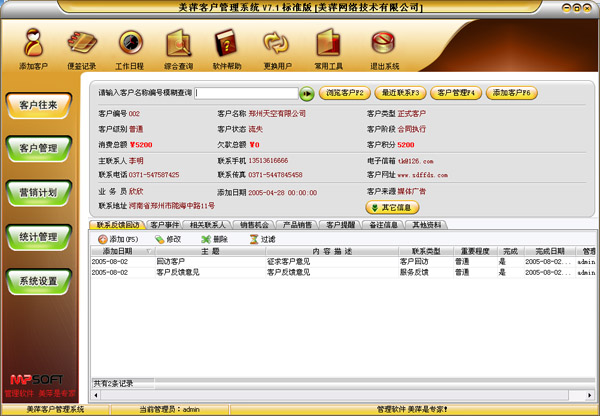Screen dimensions: 600x416
Task: Open the 工作日程 schedule icon
Action: 130,44
